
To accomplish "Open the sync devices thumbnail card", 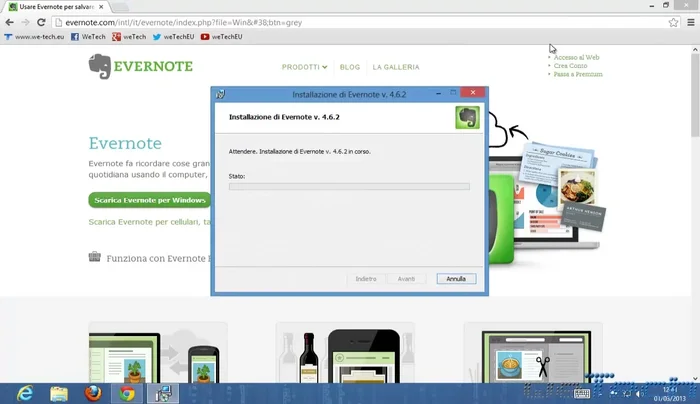I will coord(158,353).
